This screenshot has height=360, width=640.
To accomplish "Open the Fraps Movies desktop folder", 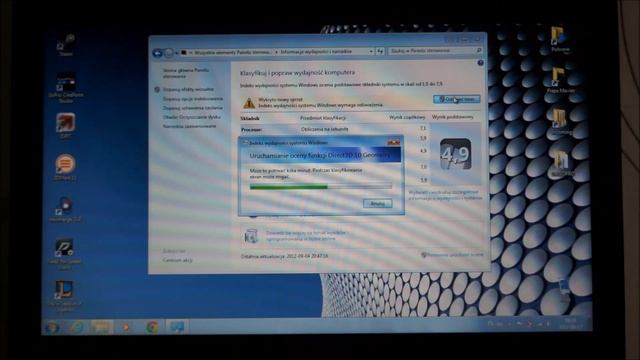I will pyautogui.click(x=560, y=80).
